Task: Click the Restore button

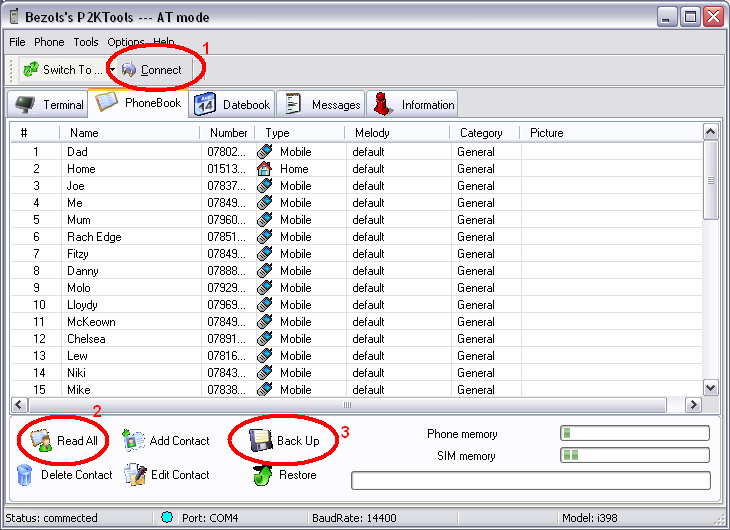Action: click(284, 475)
